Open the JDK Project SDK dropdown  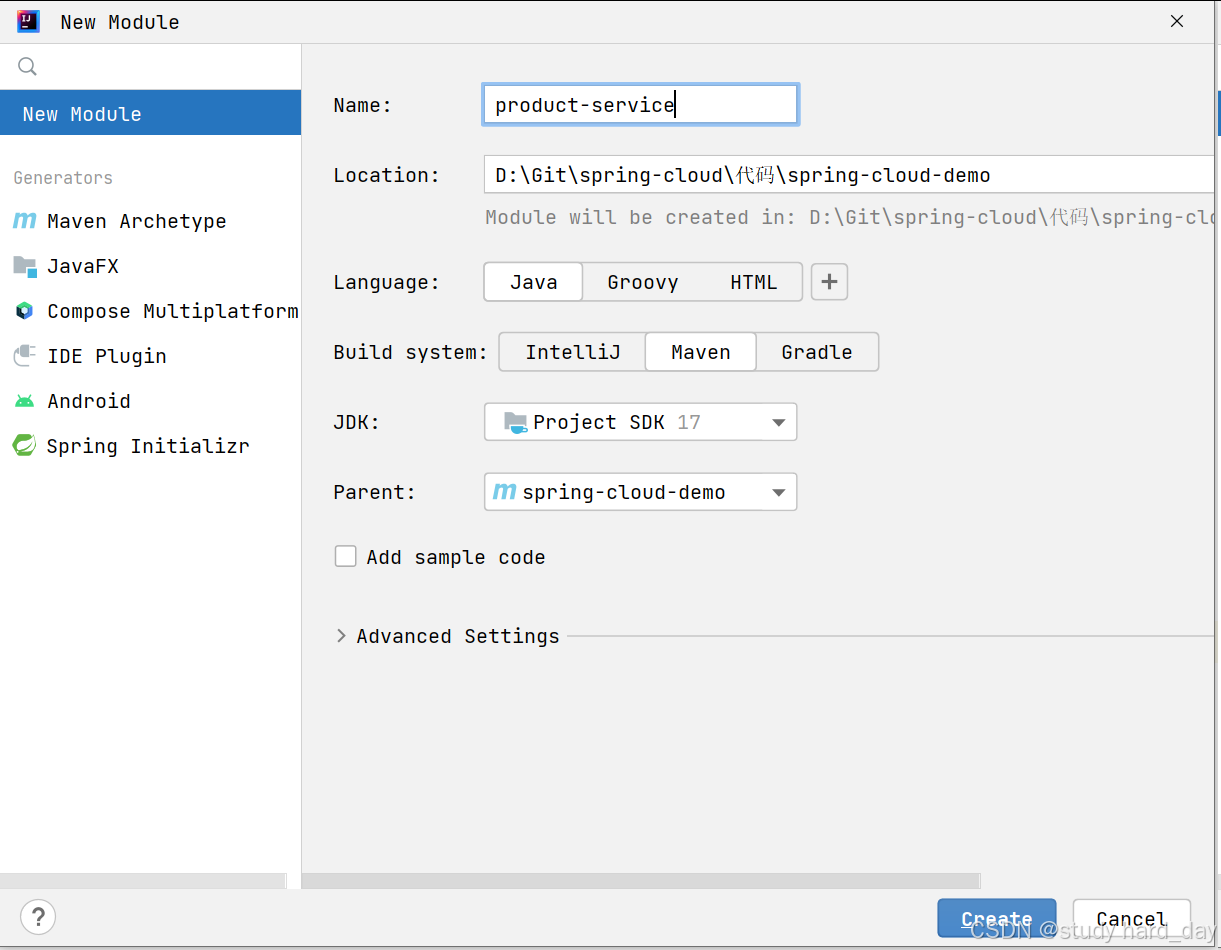click(x=640, y=422)
